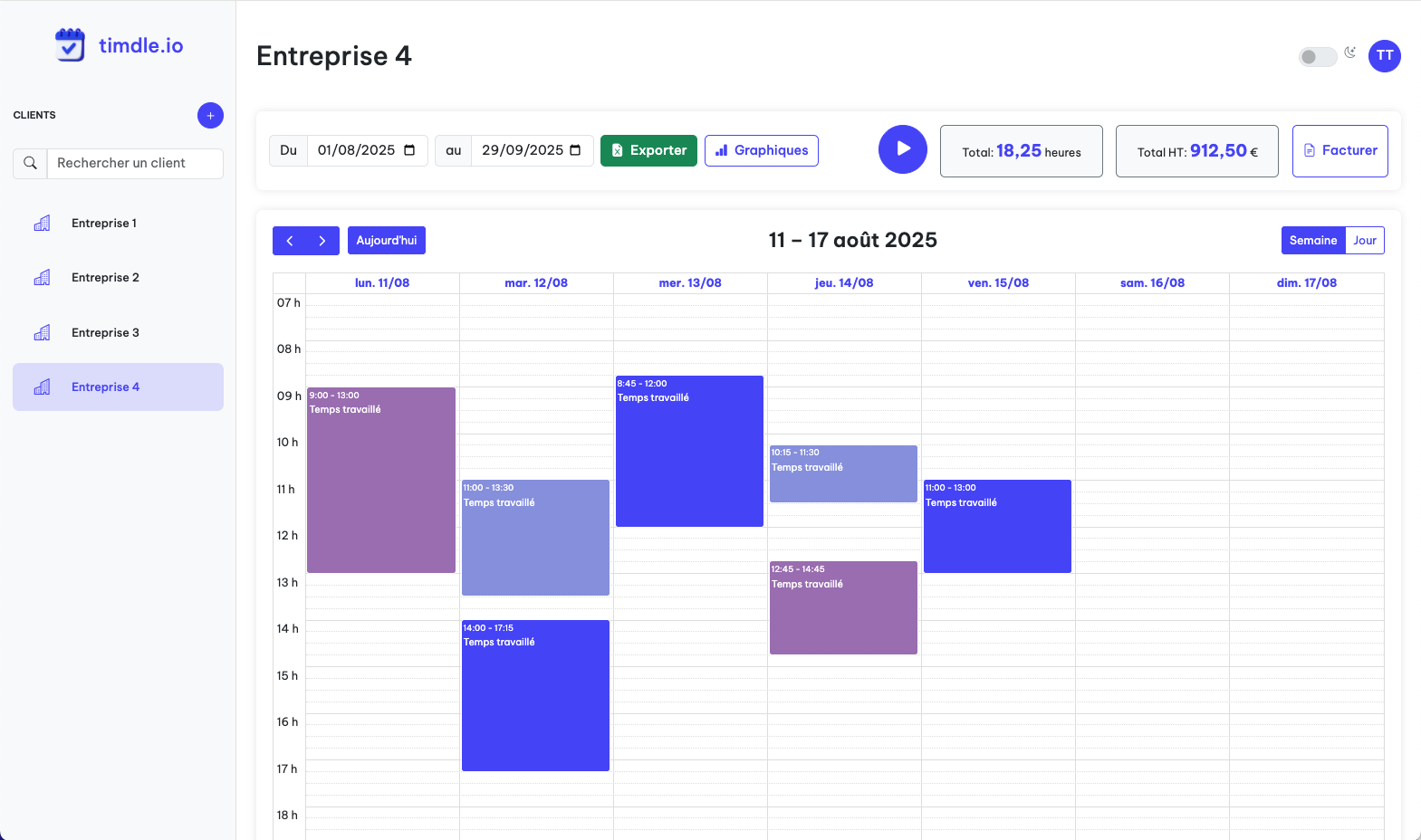Screen dimensions: 1421x840
Task: Start the timer with the play button
Action: tap(902, 149)
